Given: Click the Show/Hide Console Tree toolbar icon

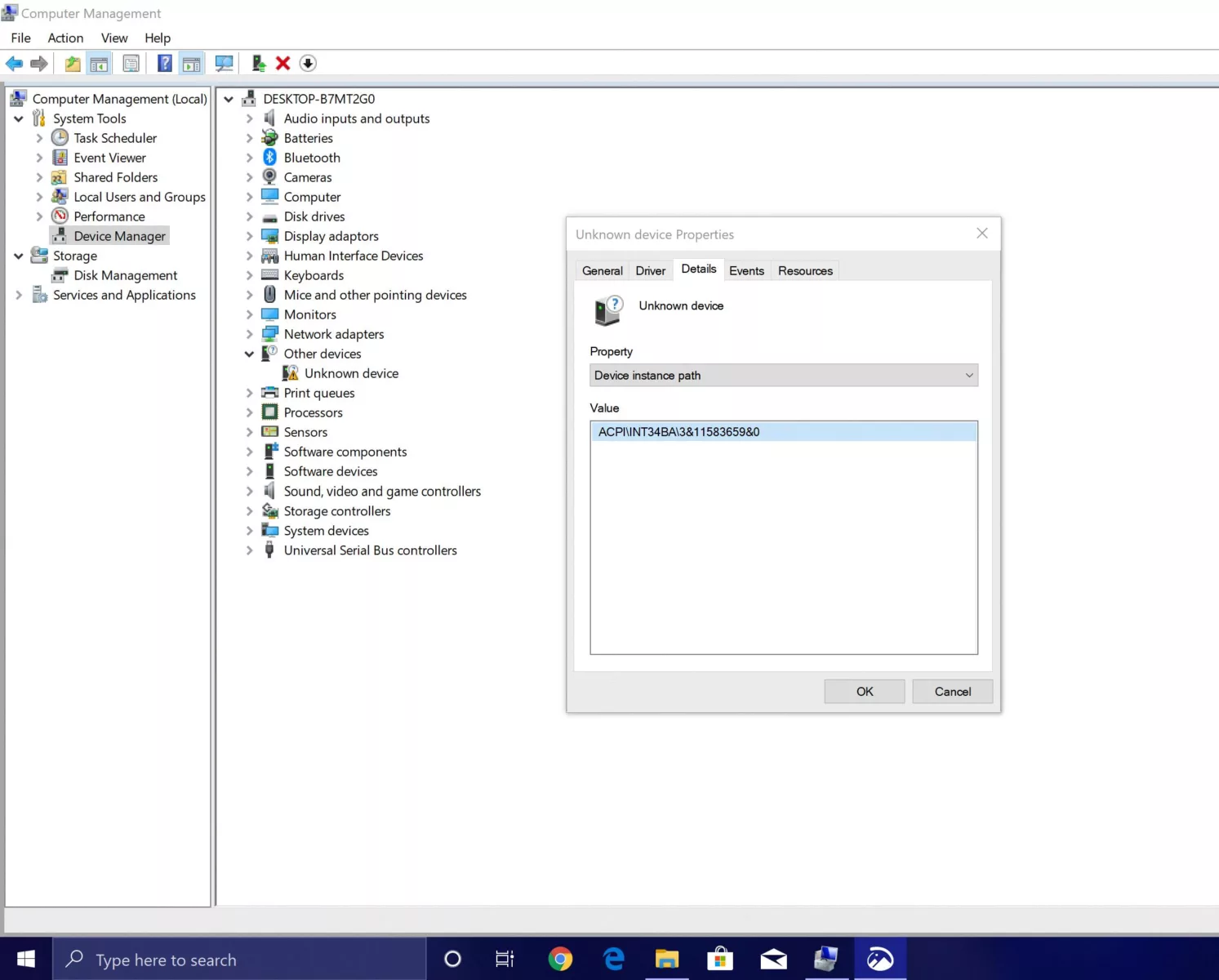Looking at the screenshot, I should pos(98,63).
